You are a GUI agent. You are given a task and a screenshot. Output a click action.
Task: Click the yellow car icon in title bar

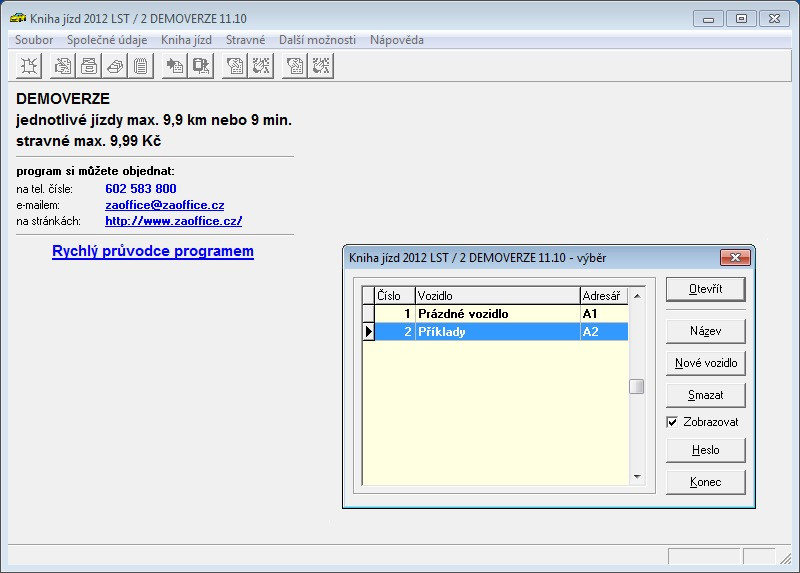(x=18, y=18)
